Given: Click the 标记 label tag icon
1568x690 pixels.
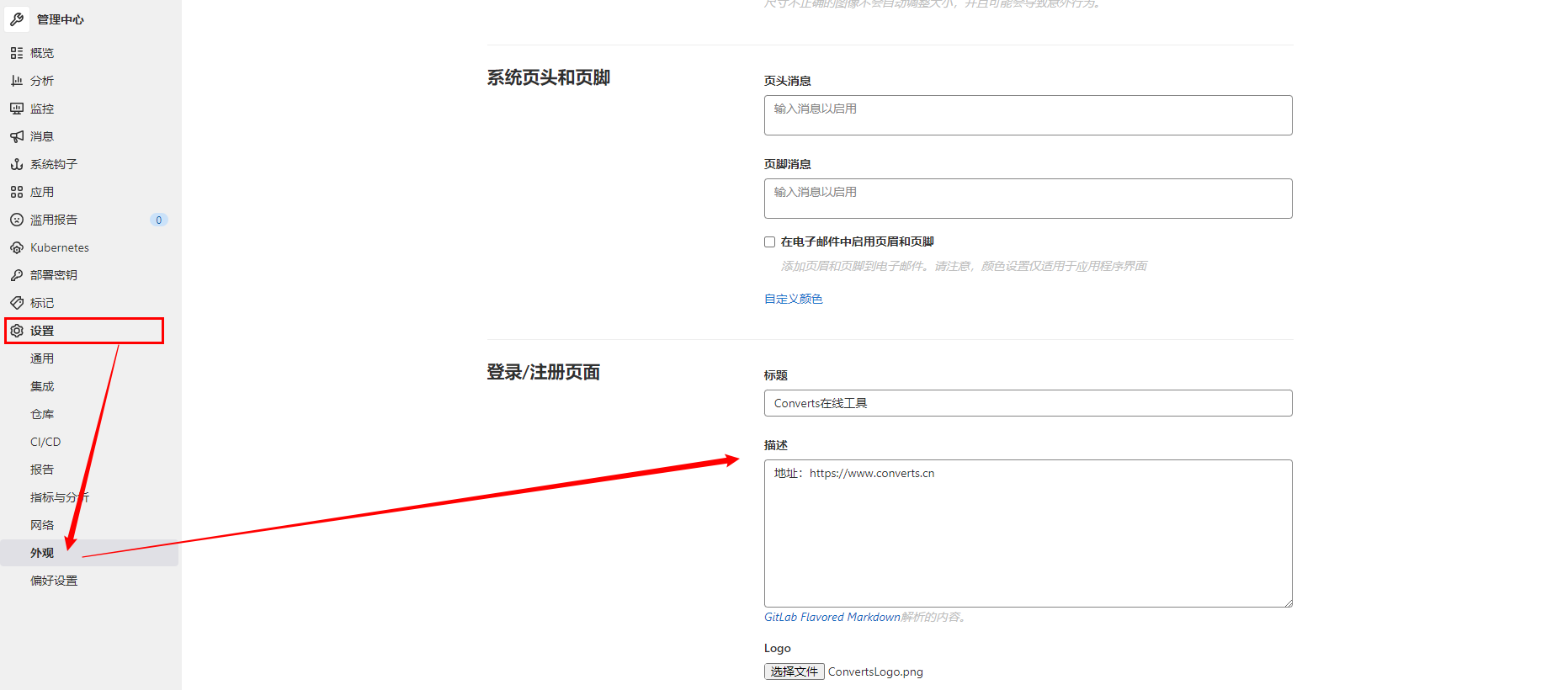Looking at the screenshot, I should click(x=17, y=303).
